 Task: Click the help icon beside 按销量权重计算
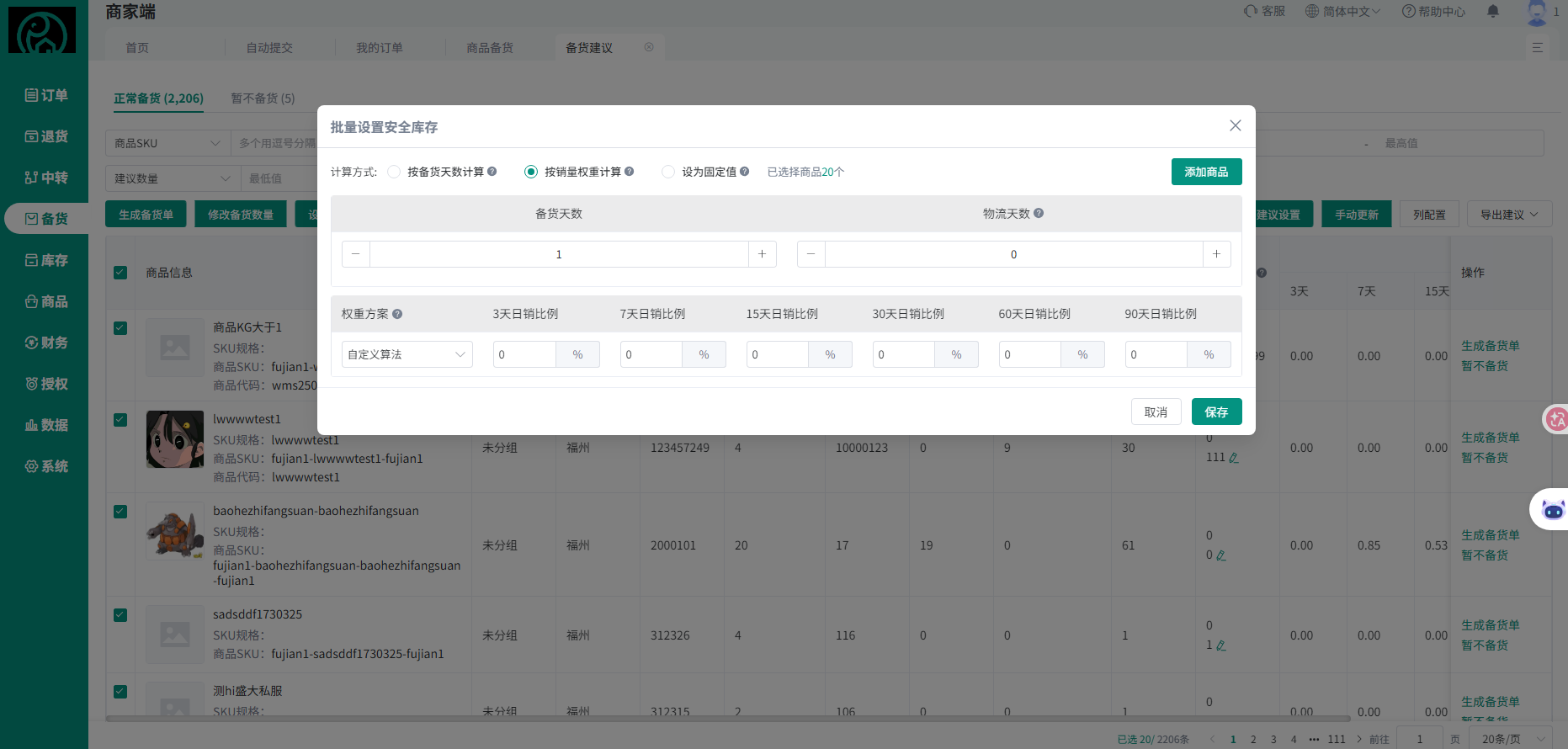630,172
